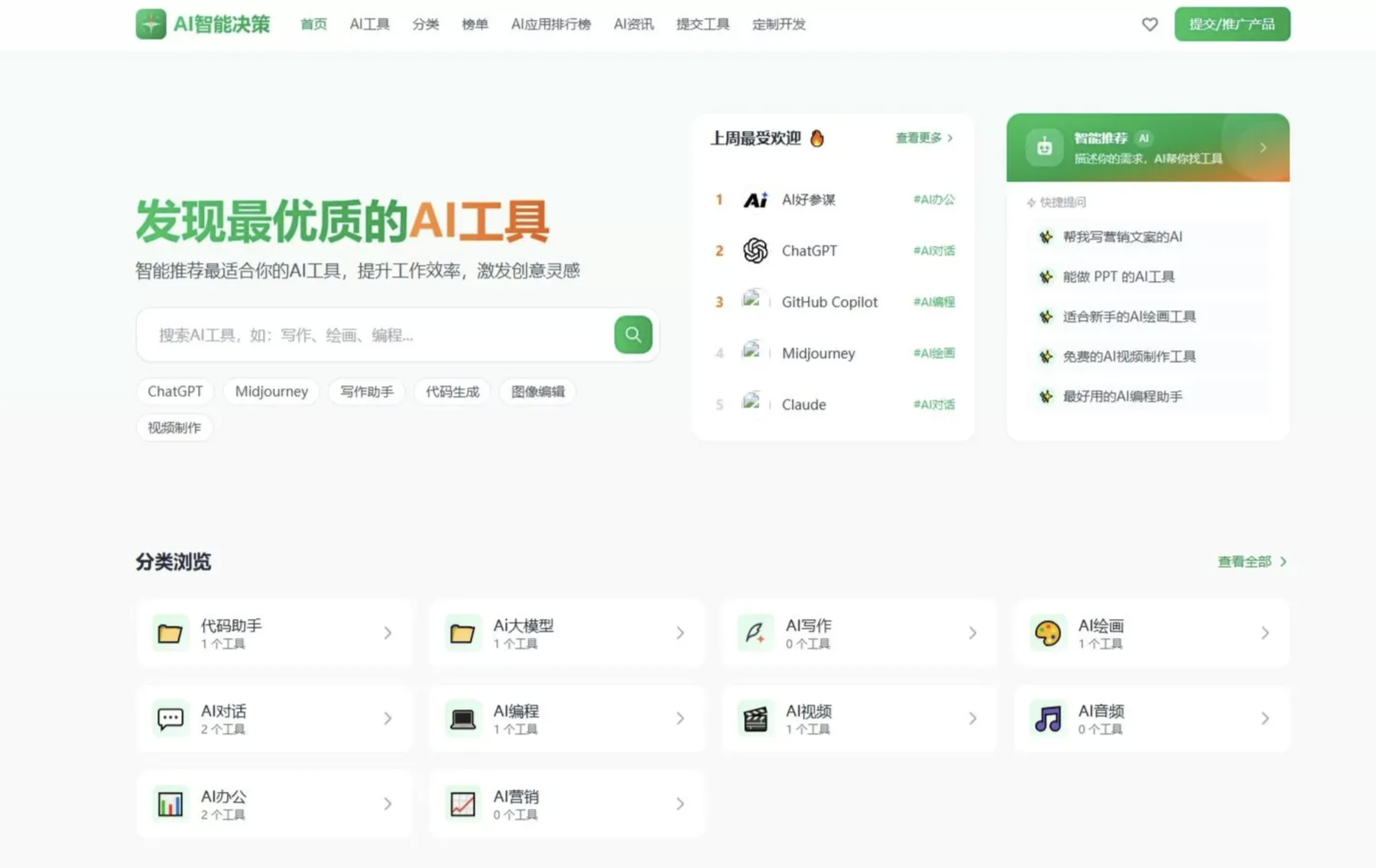Click the AI营销 chart icon
Image resolution: width=1376 pixels, height=868 pixels.
[462, 803]
